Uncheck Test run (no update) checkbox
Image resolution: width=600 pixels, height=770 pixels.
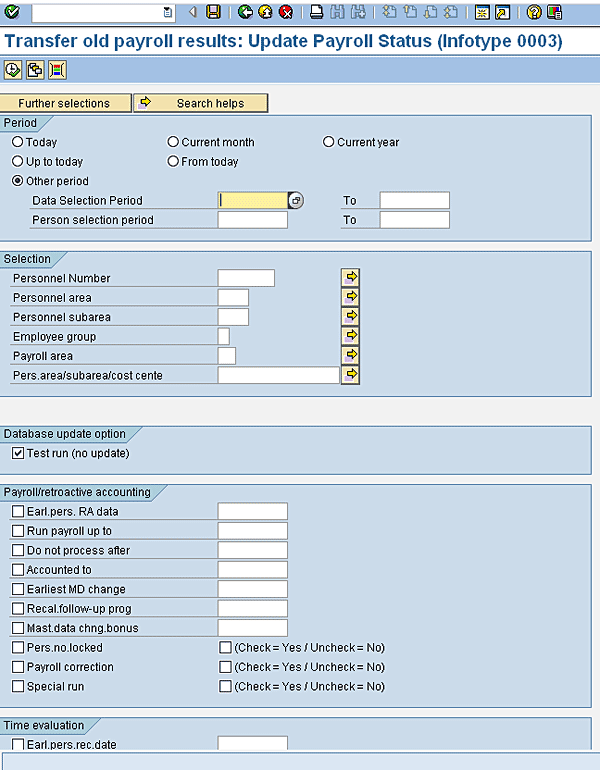coord(18,453)
